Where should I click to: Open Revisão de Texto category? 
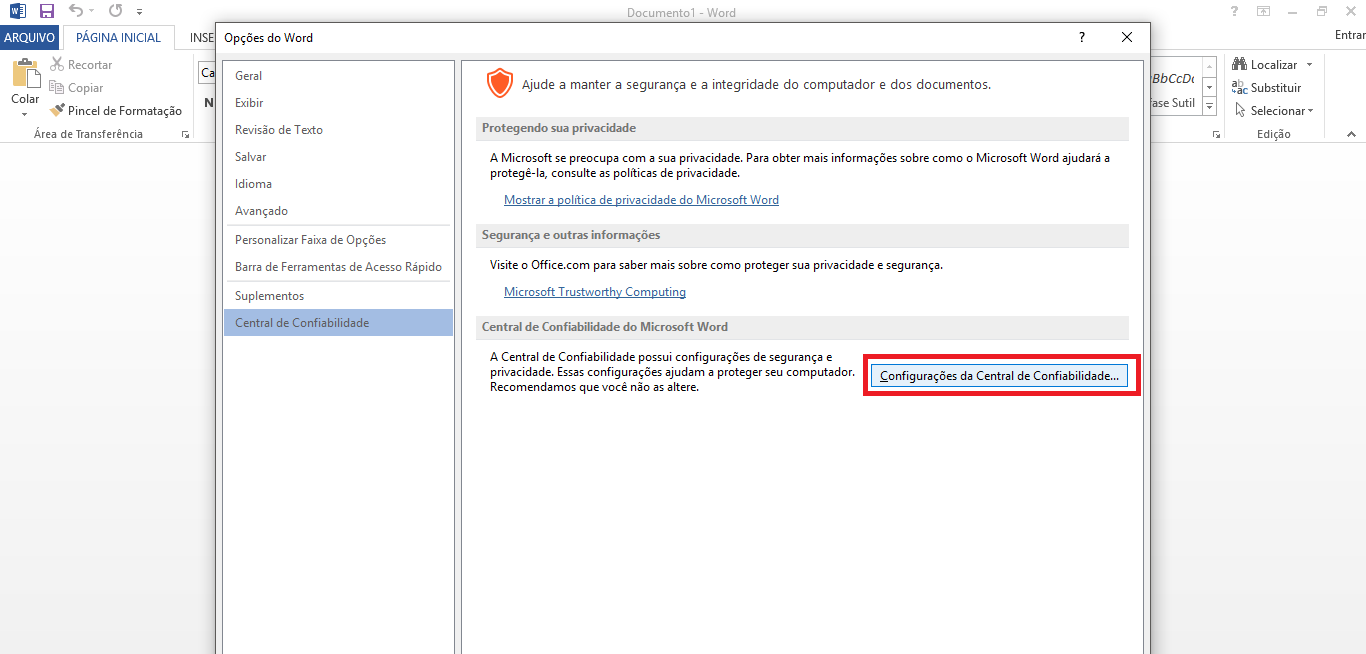click(338, 130)
